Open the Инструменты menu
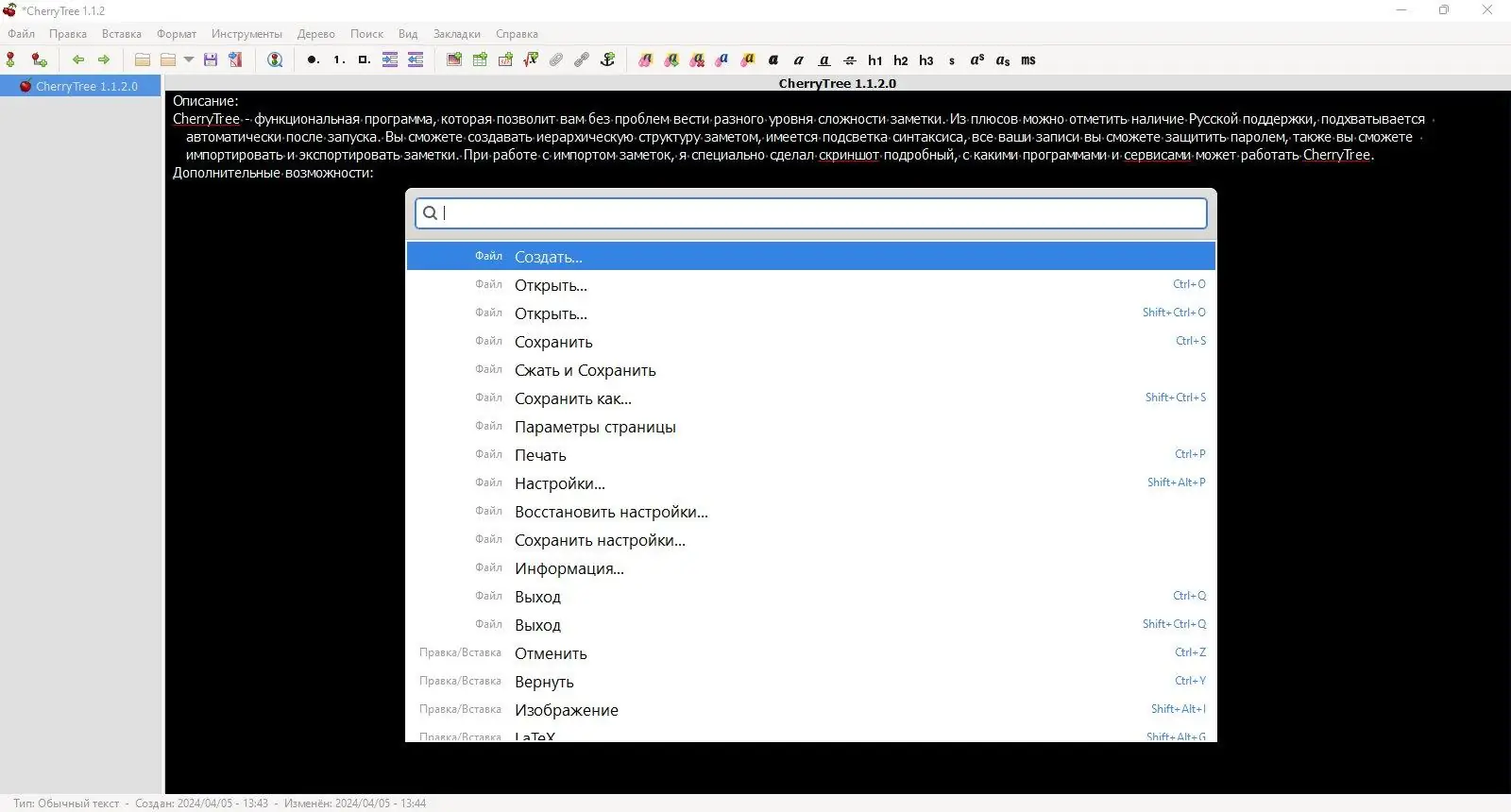The image size is (1511, 812). pos(246,34)
